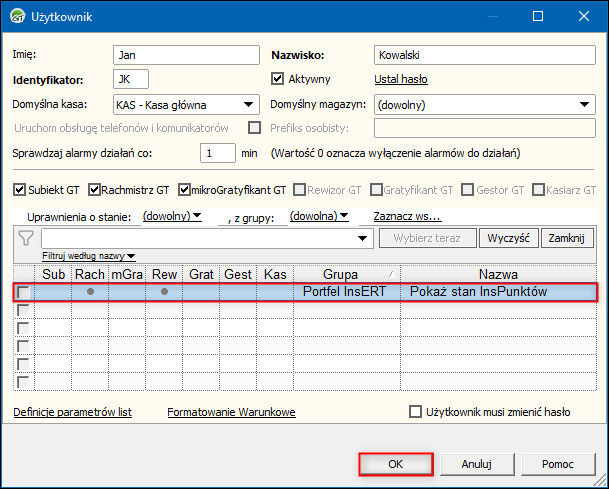The image size is (609, 489).
Task: Toggle the Aktywny checkbox
Action: 279,79
